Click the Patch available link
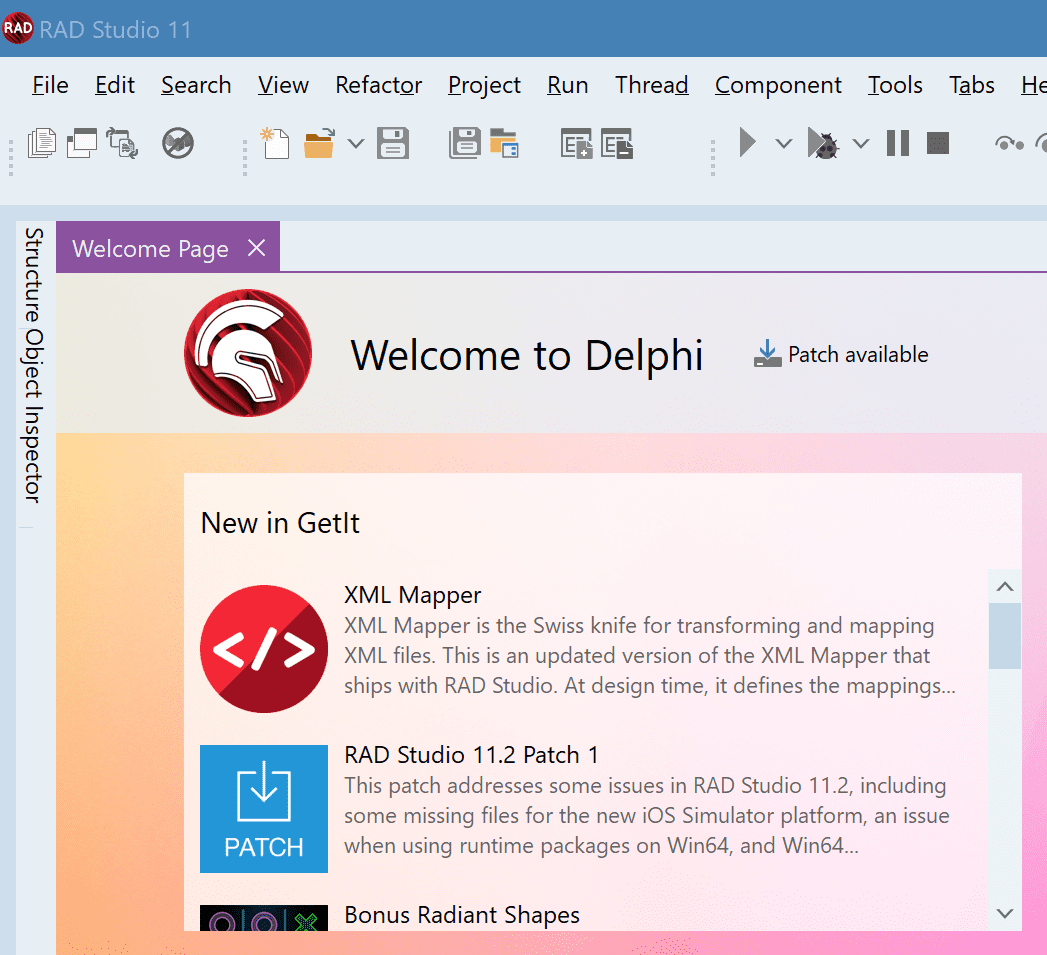The height and width of the screenshot is (955, 1047). click(x=841, y=354)
